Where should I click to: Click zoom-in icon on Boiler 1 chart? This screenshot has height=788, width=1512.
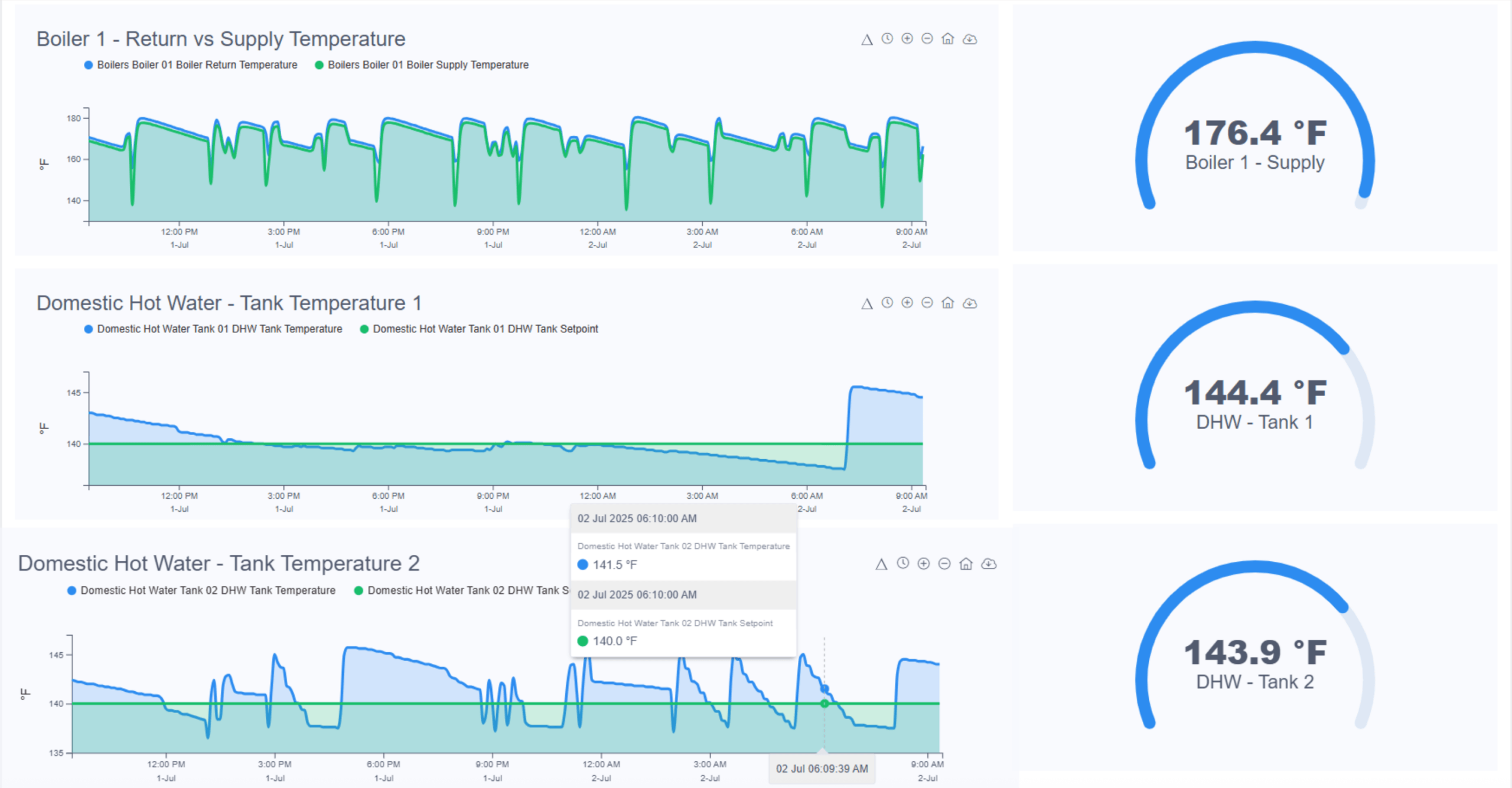(907, 39)
